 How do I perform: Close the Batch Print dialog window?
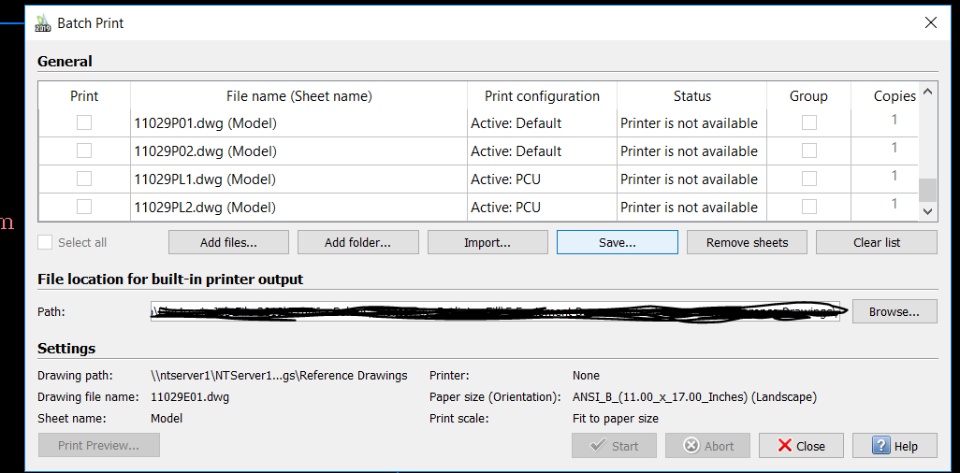click(x=931, y=23)
